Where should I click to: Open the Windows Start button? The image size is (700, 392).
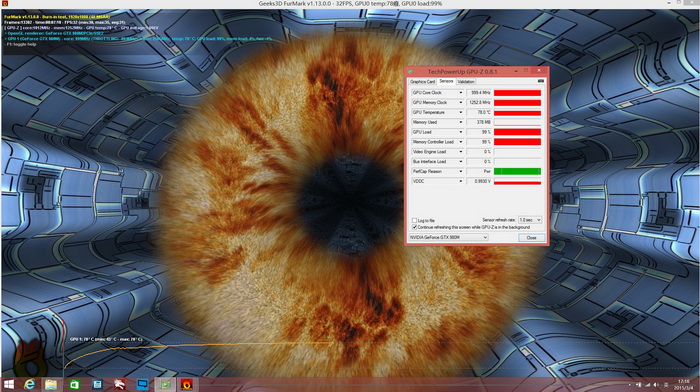coord(8,384)
